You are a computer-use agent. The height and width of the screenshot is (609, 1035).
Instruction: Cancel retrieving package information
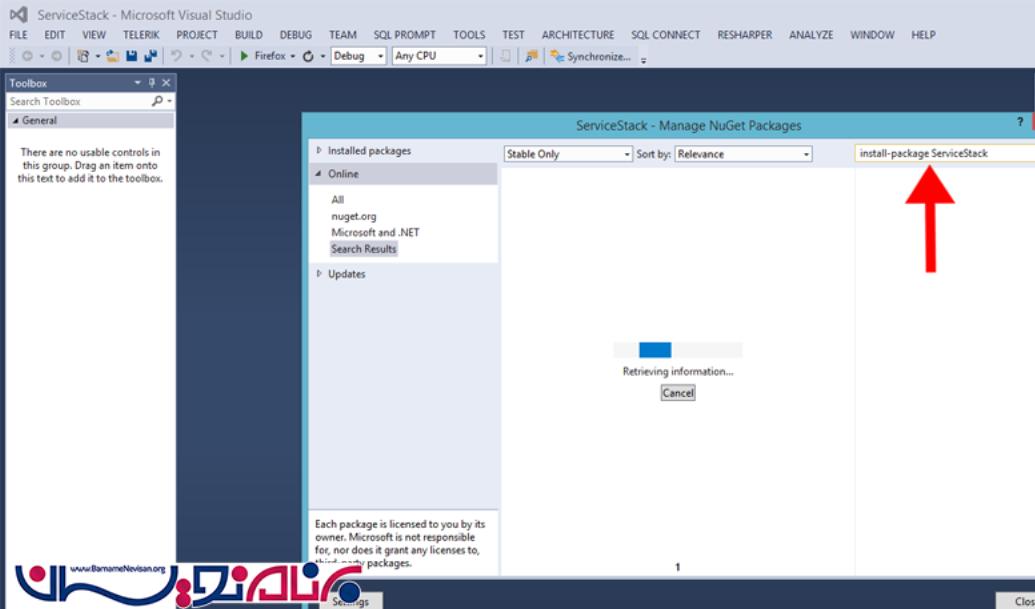coord(678,393)
